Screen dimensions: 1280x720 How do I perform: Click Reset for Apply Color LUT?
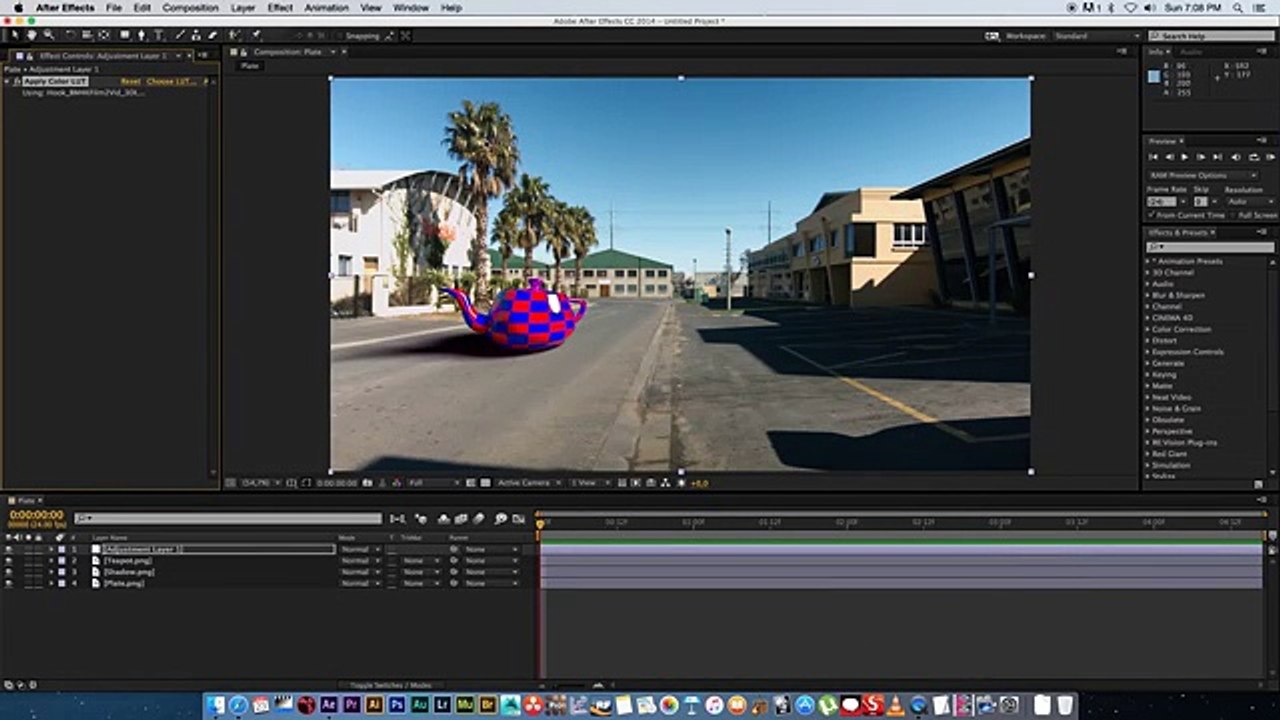click(130, 81)
